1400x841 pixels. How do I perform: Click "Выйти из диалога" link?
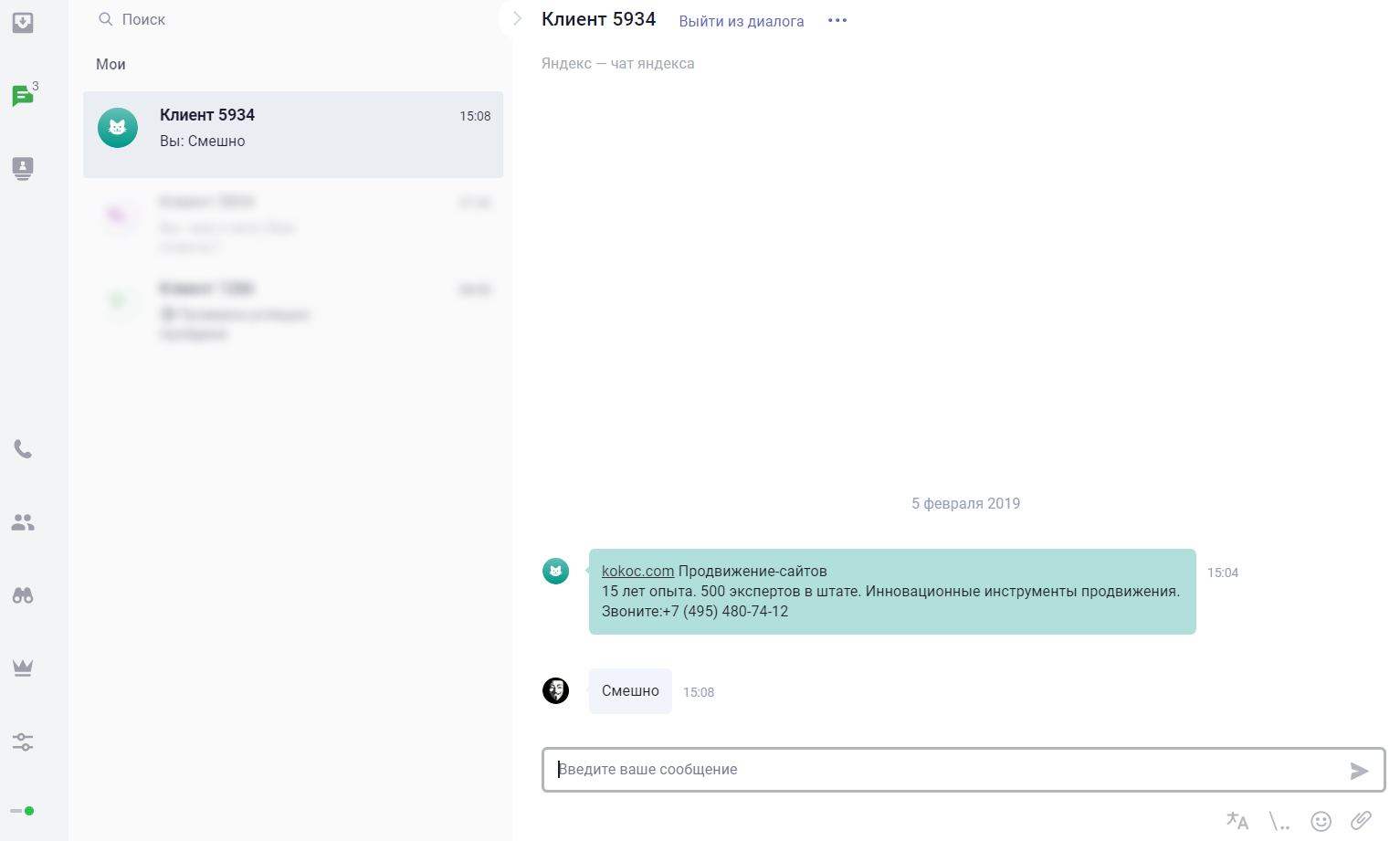click(741, 21)
